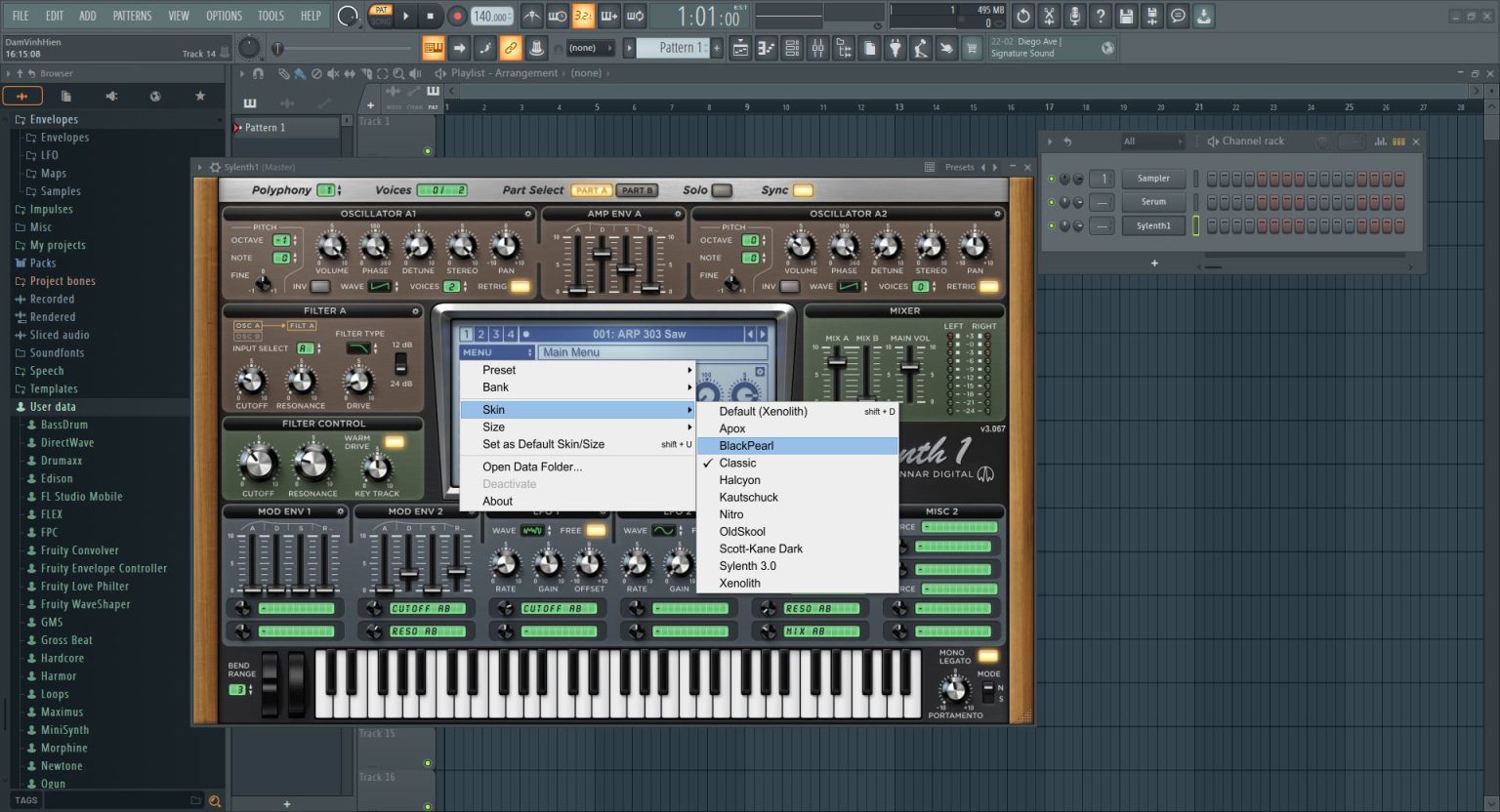The image size is (1500, 812).
Task: Switch to PART B in Sylenth1
Action: 636,190
